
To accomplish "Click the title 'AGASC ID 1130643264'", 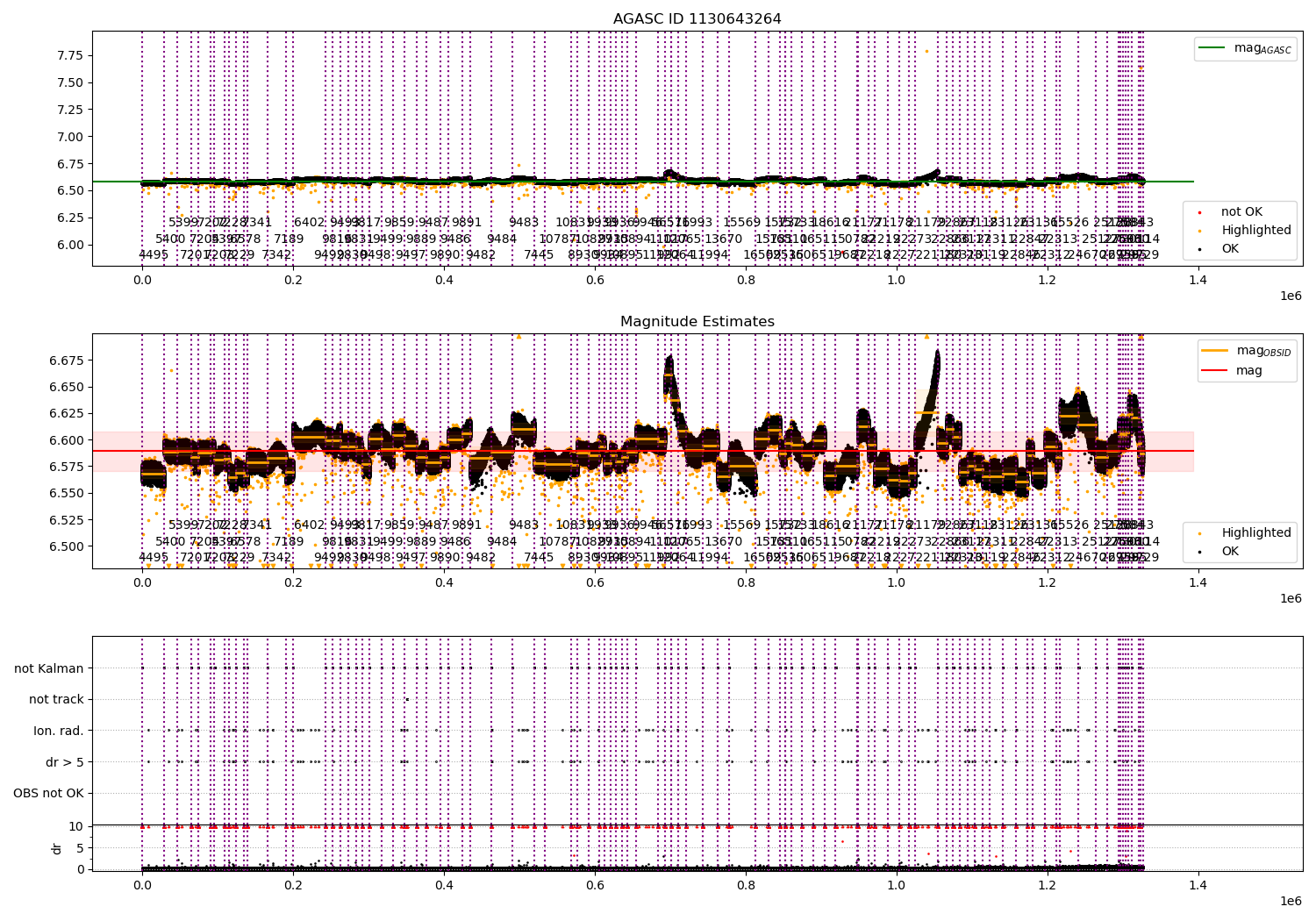I will coord(697,19).
